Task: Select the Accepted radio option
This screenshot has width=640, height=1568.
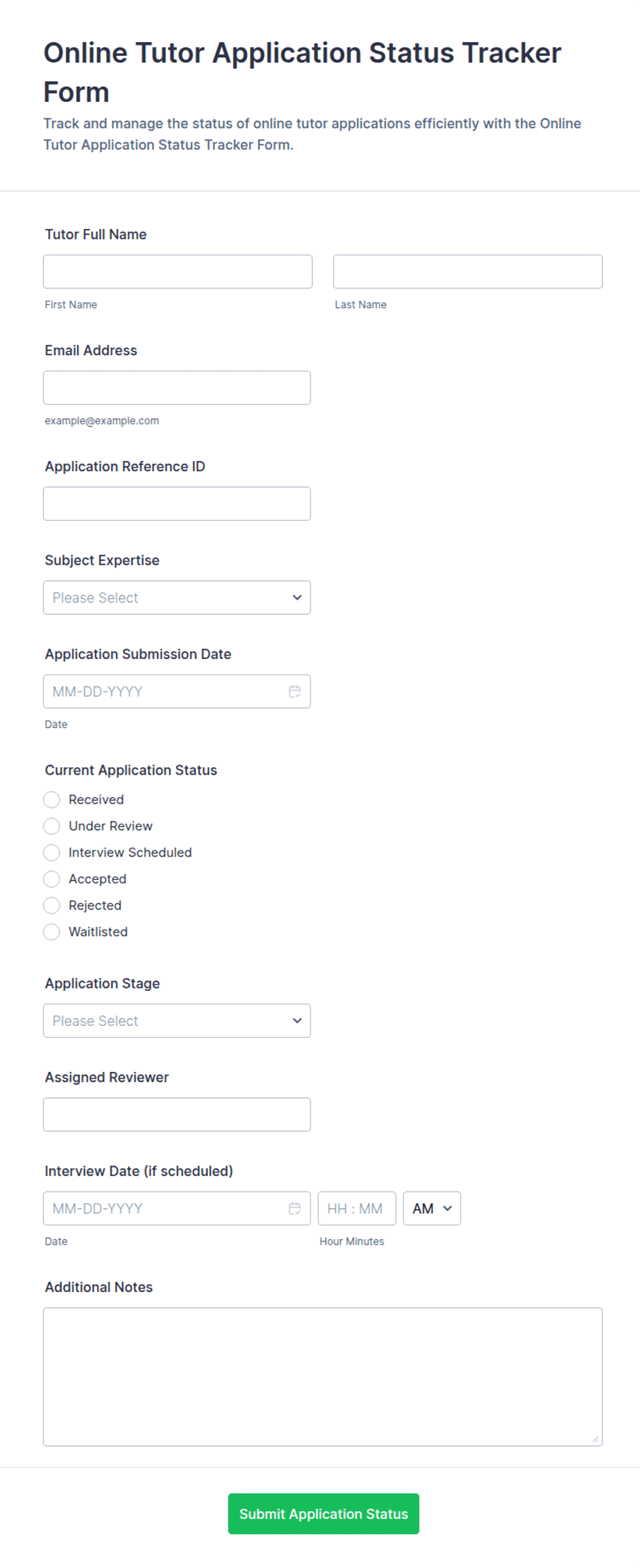Action: tap(52, 879)
